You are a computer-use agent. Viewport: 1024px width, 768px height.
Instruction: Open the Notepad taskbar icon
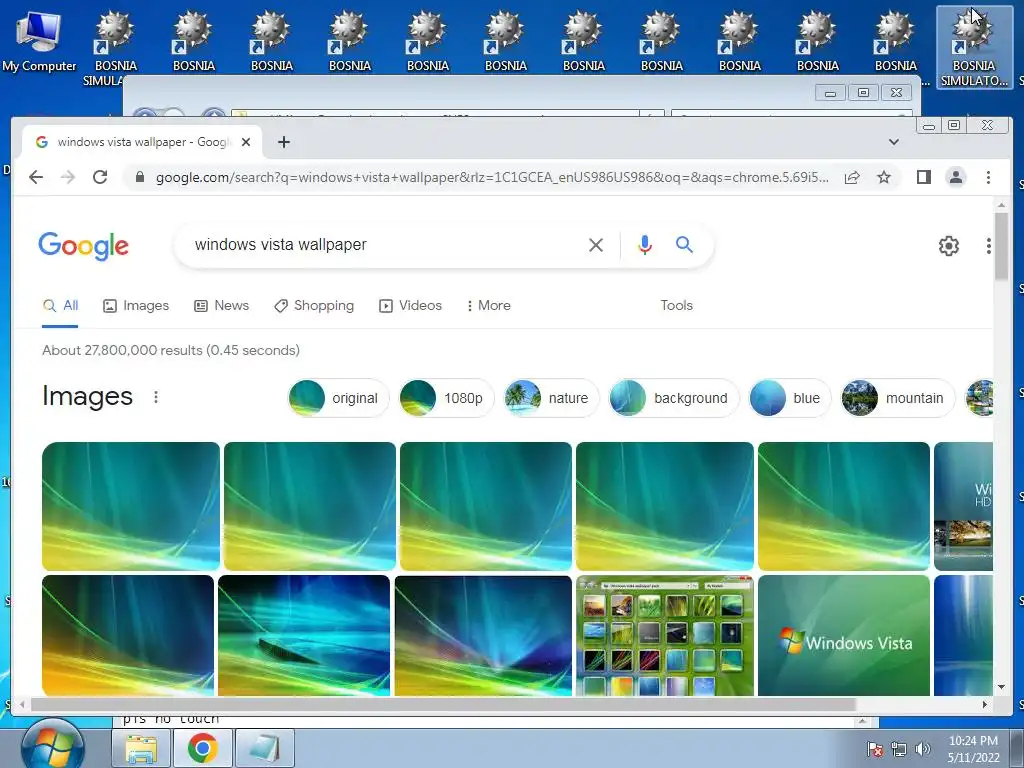click(x=264, y=748)
